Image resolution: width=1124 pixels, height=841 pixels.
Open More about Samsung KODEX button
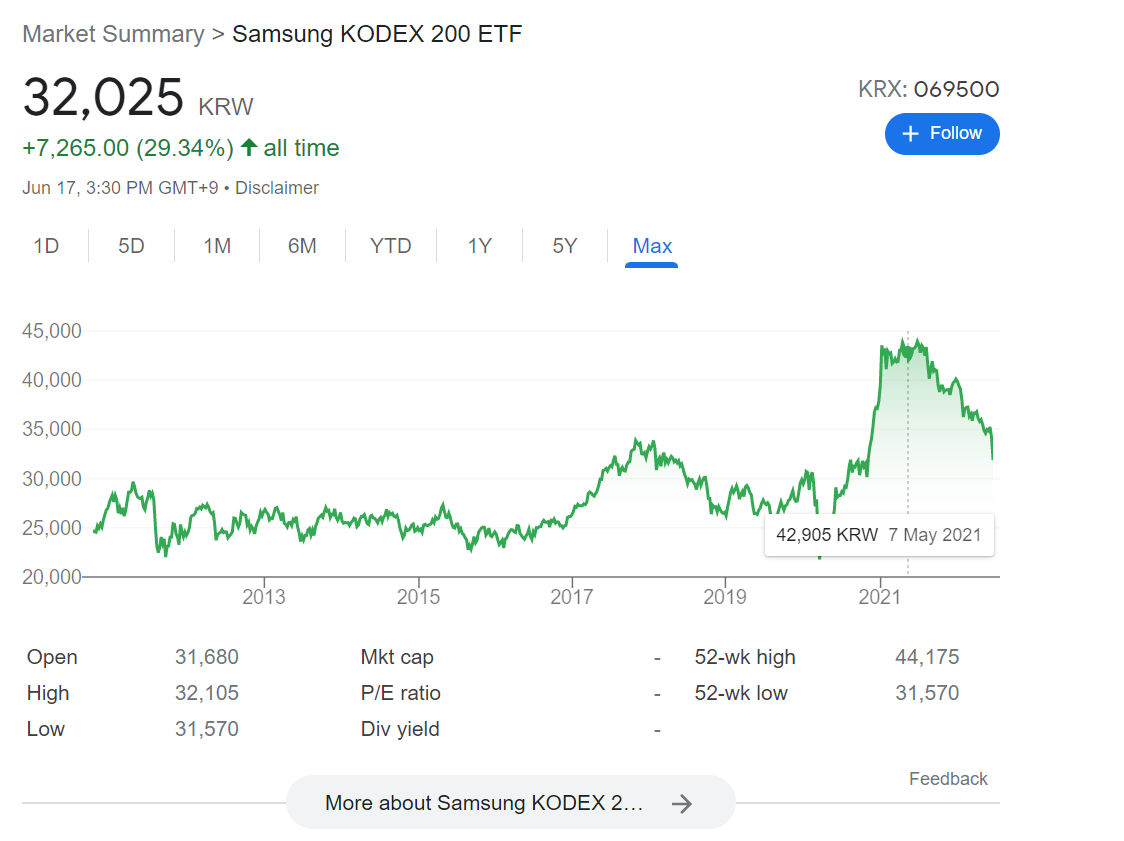510,802
